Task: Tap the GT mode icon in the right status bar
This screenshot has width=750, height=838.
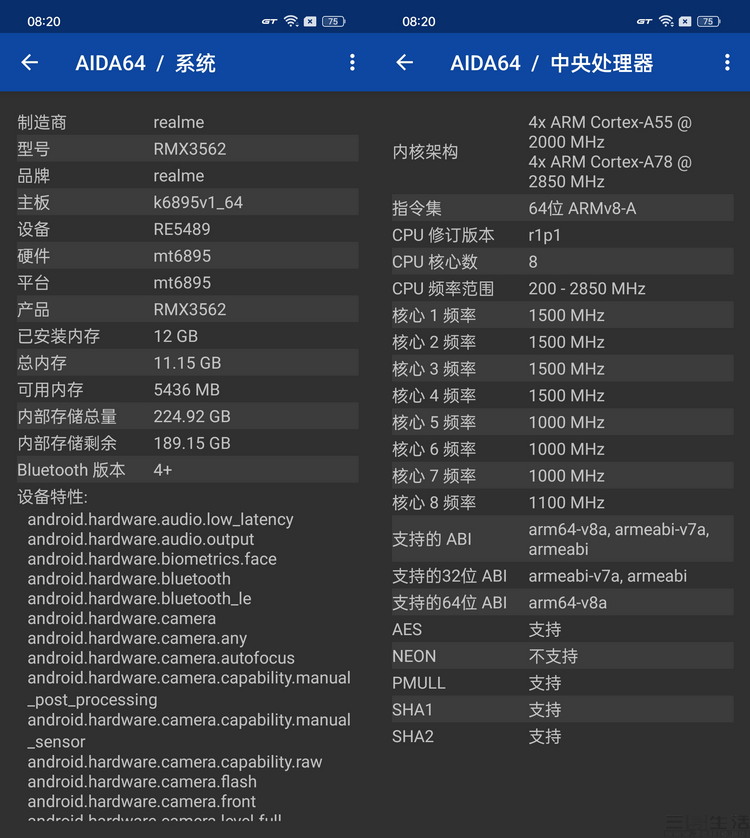Action: coord(644,21)
